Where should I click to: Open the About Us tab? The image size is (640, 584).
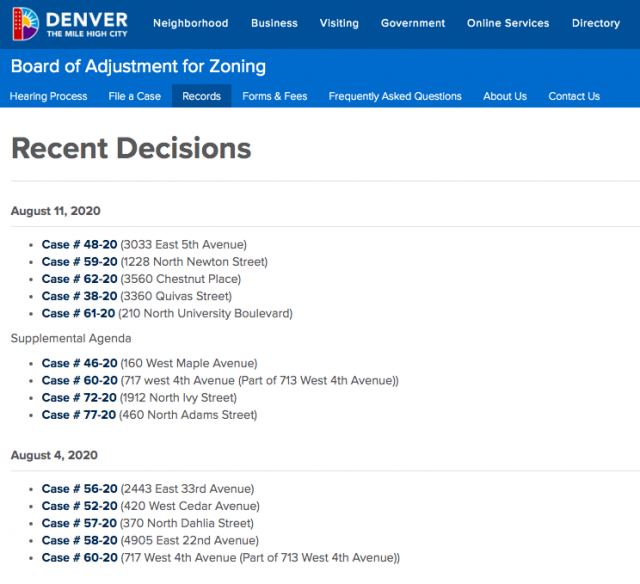point(505,96)
